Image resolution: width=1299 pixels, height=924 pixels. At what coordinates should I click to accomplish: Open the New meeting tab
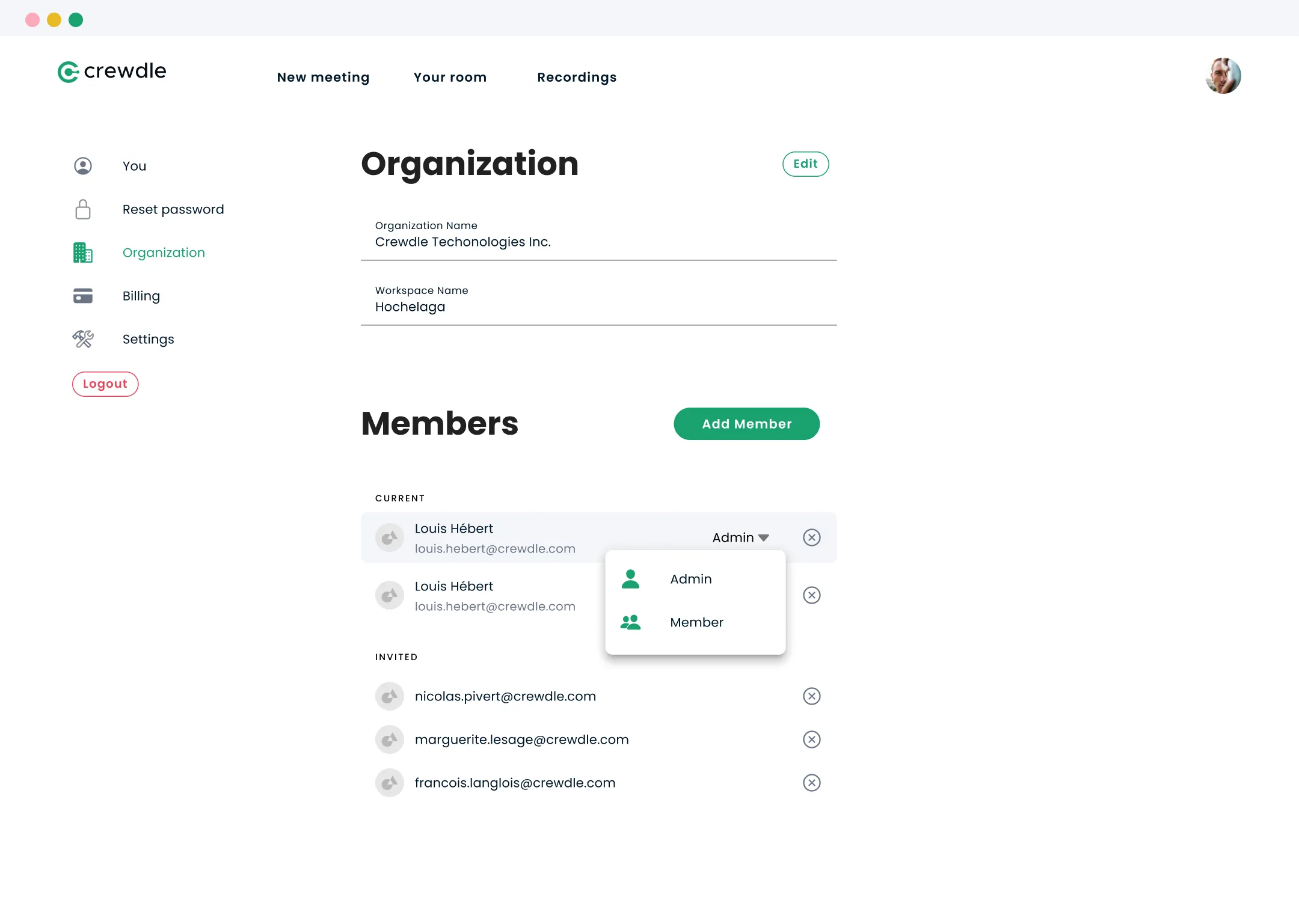click(323, 78)
